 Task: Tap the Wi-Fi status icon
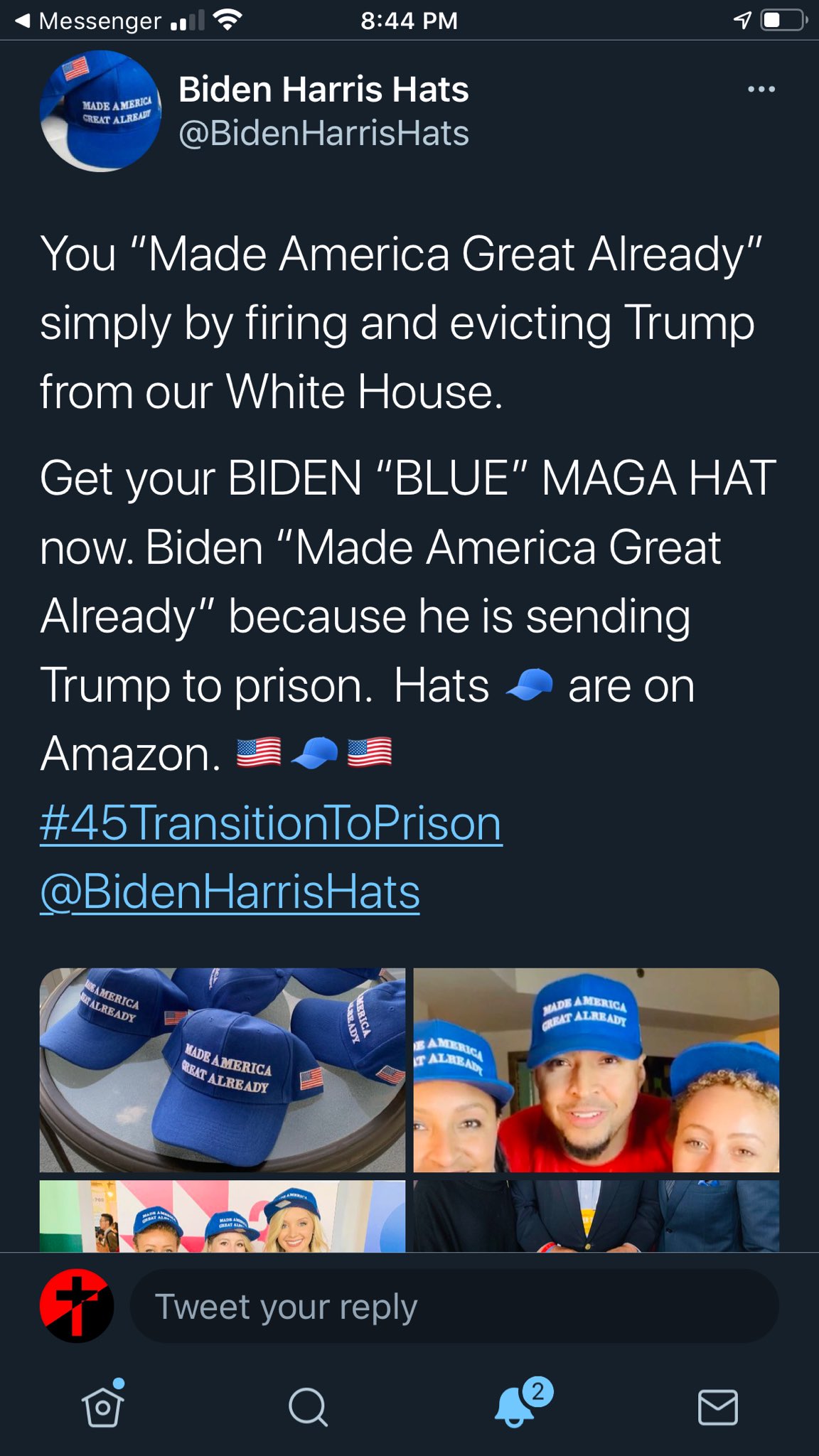coord(227,21)
